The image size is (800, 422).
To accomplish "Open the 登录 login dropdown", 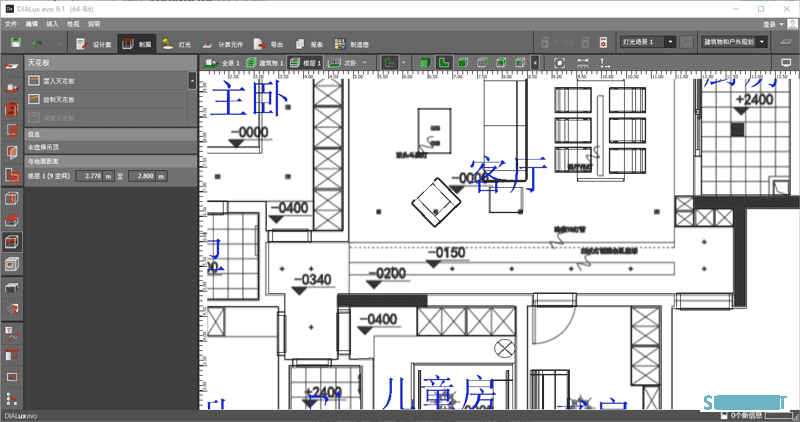I will point(773,24).
